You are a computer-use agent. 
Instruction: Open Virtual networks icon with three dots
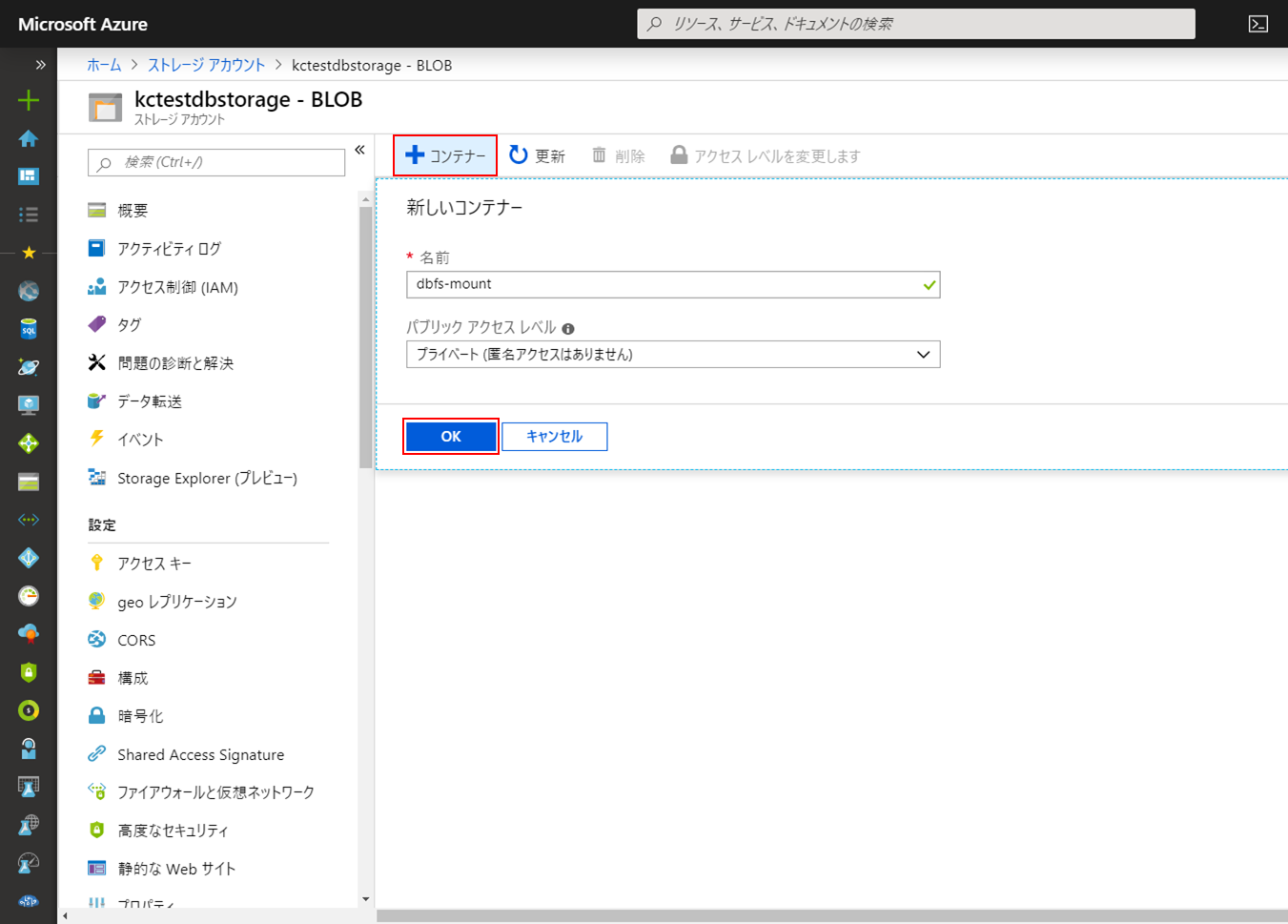tap(29, 520)
